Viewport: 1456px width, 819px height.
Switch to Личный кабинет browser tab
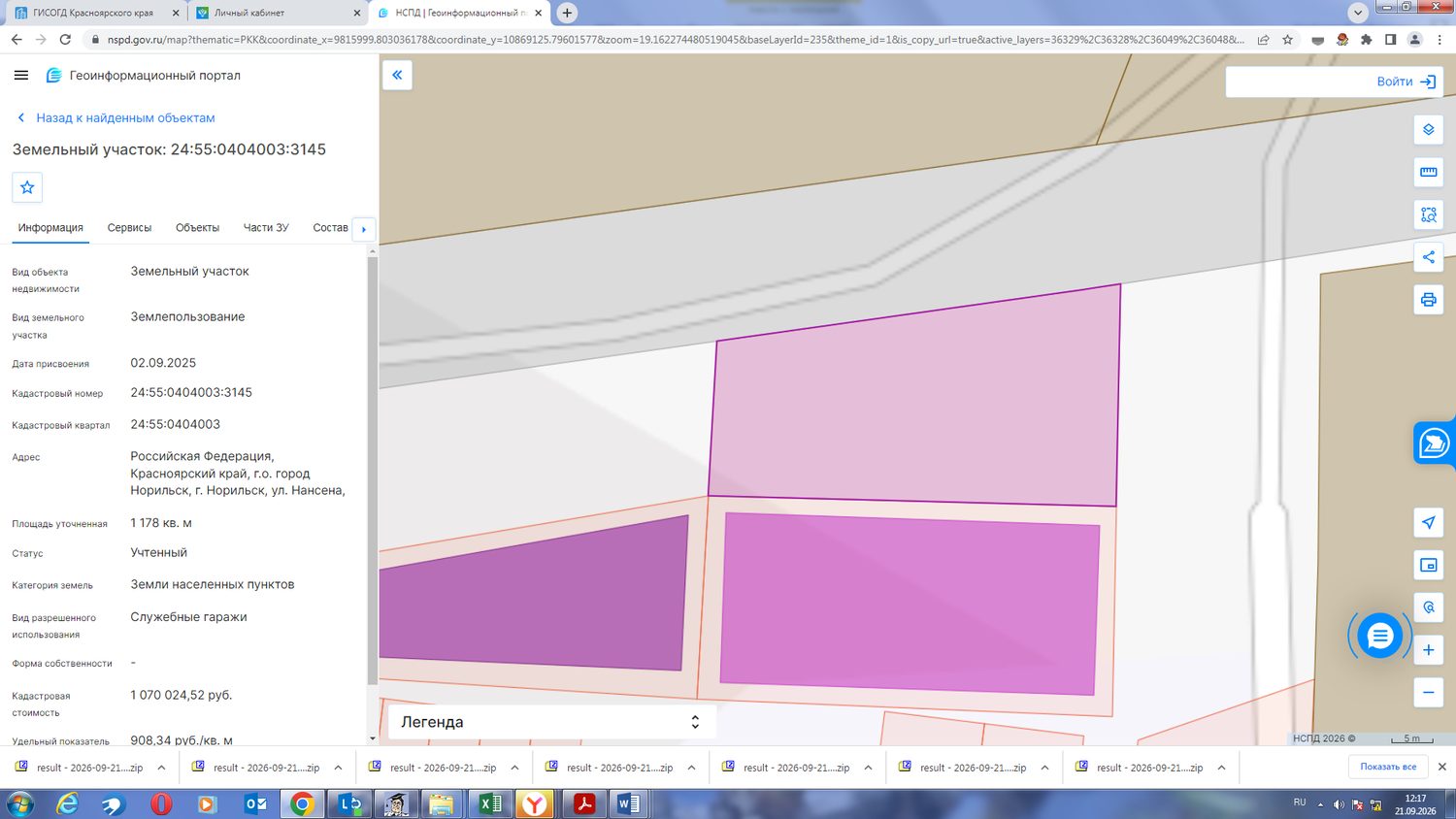275,13
